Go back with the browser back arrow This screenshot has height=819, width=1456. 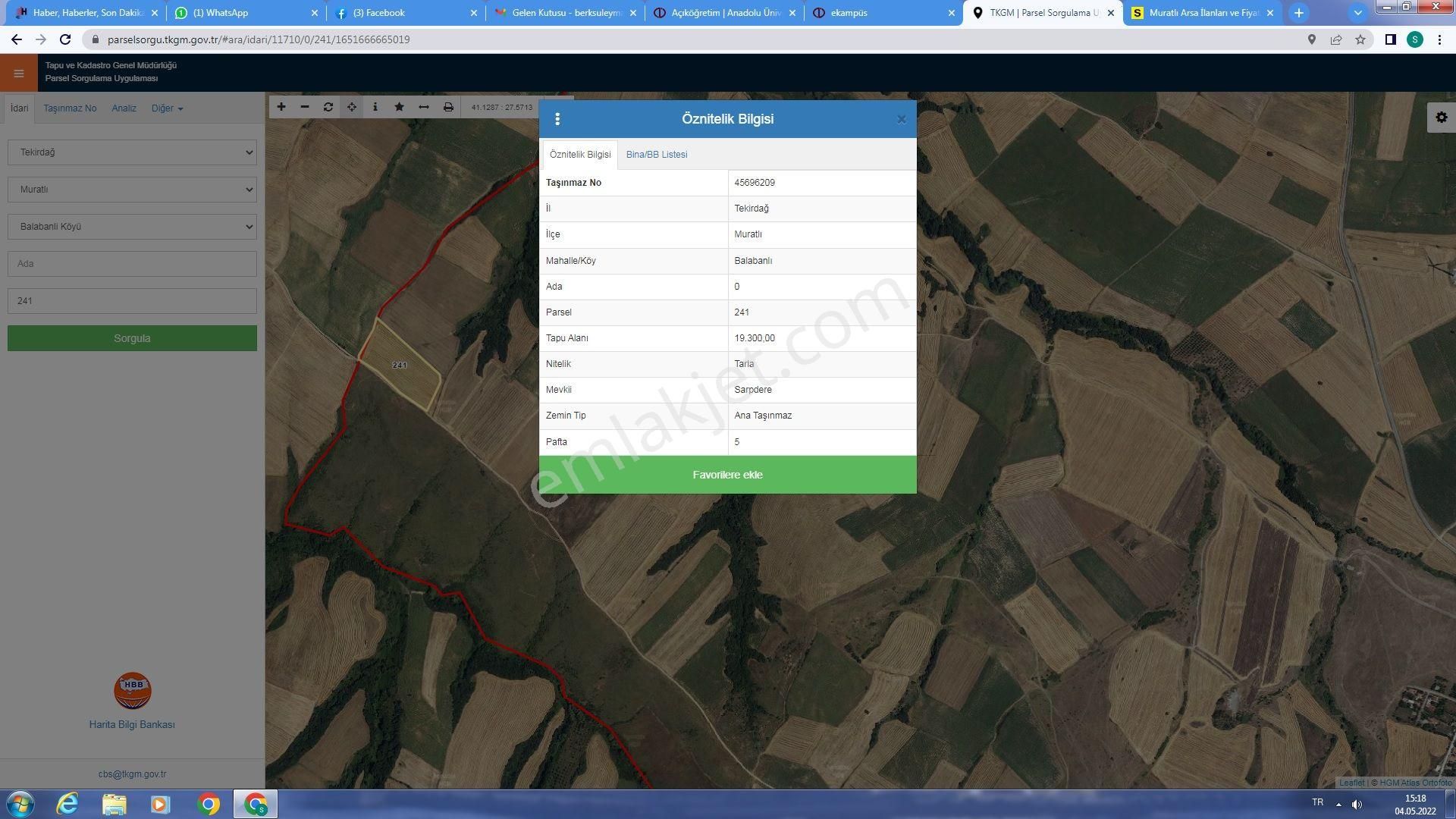point(17,39)
